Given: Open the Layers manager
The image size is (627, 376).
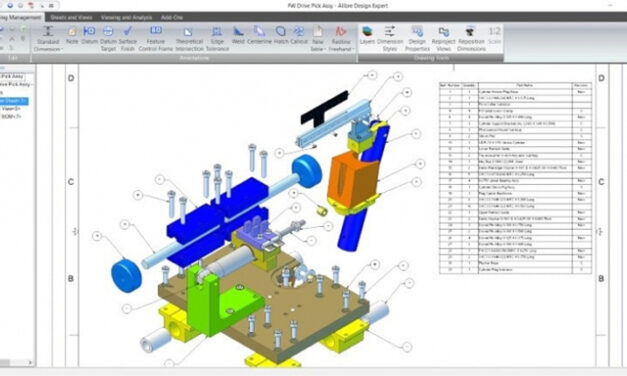Looking at the screenshot, I should (x=367, y=35).
